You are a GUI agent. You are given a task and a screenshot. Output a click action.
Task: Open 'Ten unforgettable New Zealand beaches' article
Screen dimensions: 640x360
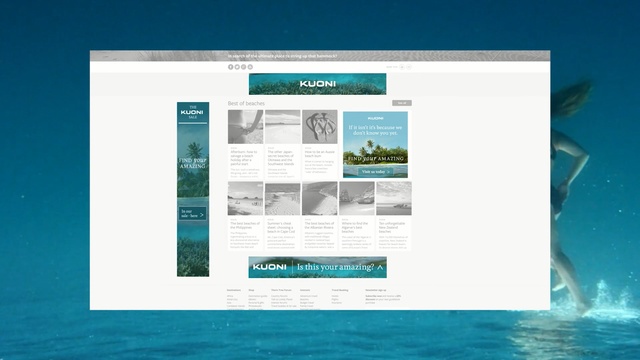[x=393, y=228]
